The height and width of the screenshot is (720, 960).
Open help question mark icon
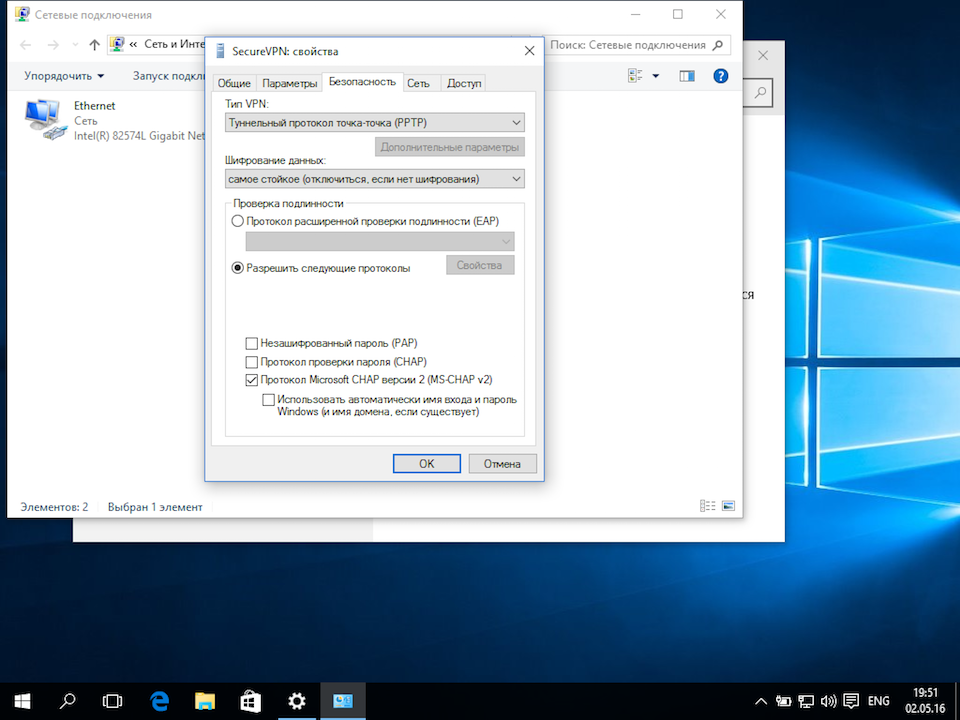721,76
